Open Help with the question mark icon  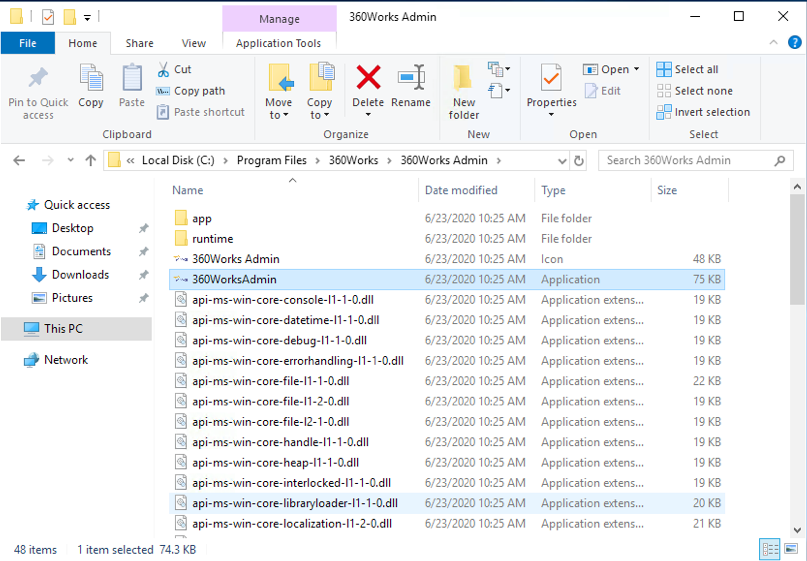[795, 42]
